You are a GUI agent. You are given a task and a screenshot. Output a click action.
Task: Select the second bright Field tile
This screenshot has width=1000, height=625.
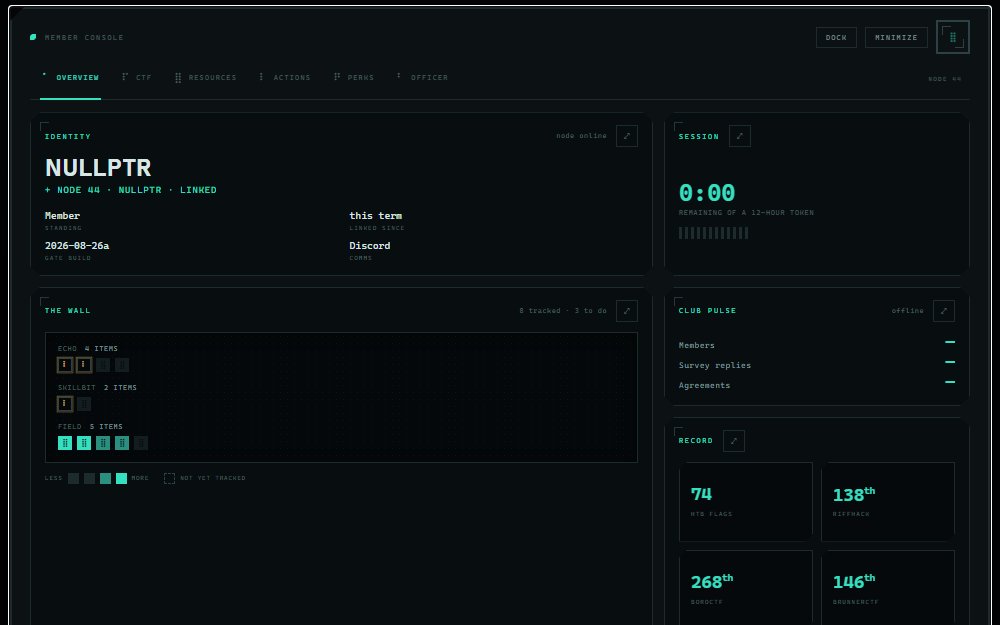84,443
